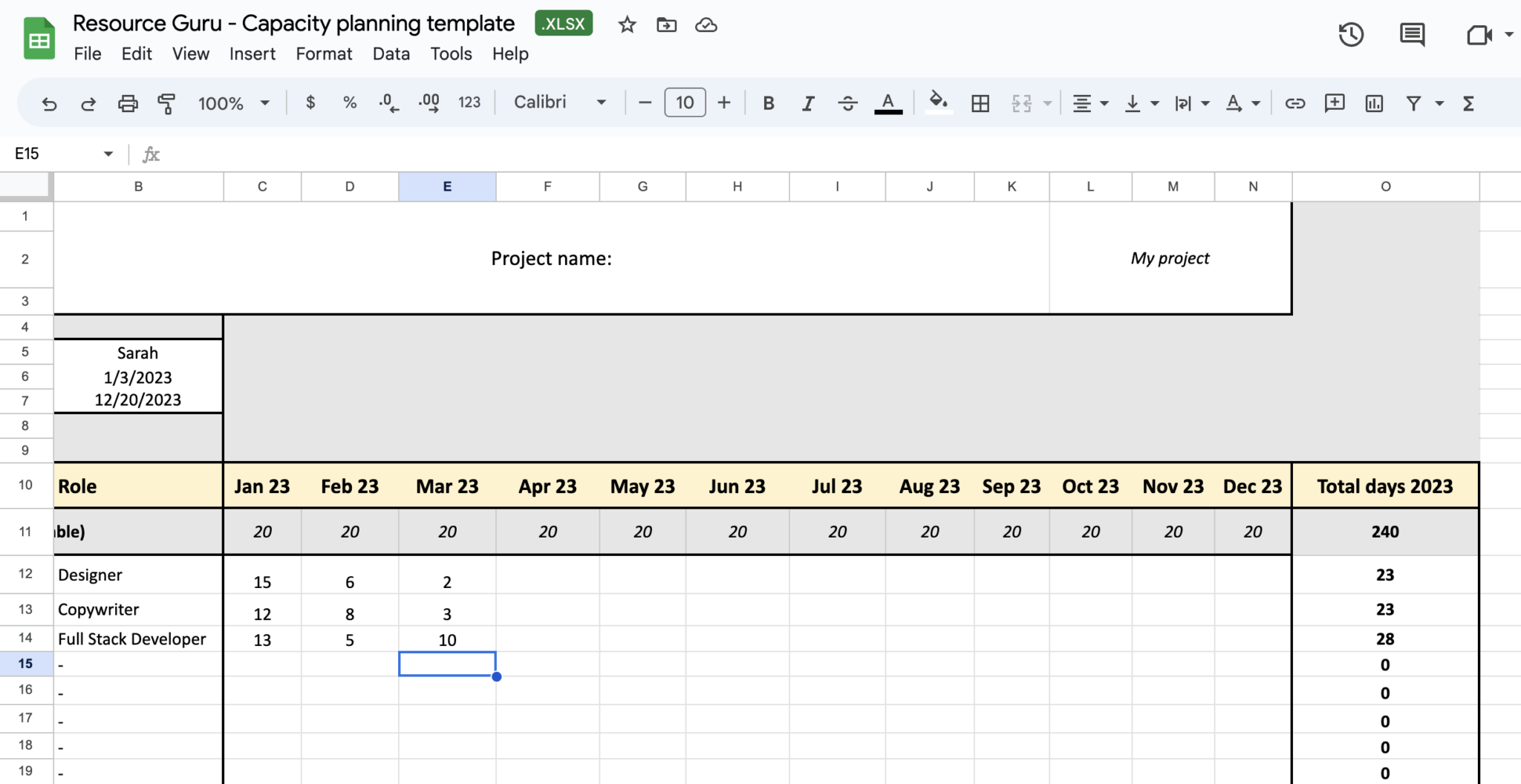Open the Functions sigma menu
1521x784 pixels.
click(1468, 103)
